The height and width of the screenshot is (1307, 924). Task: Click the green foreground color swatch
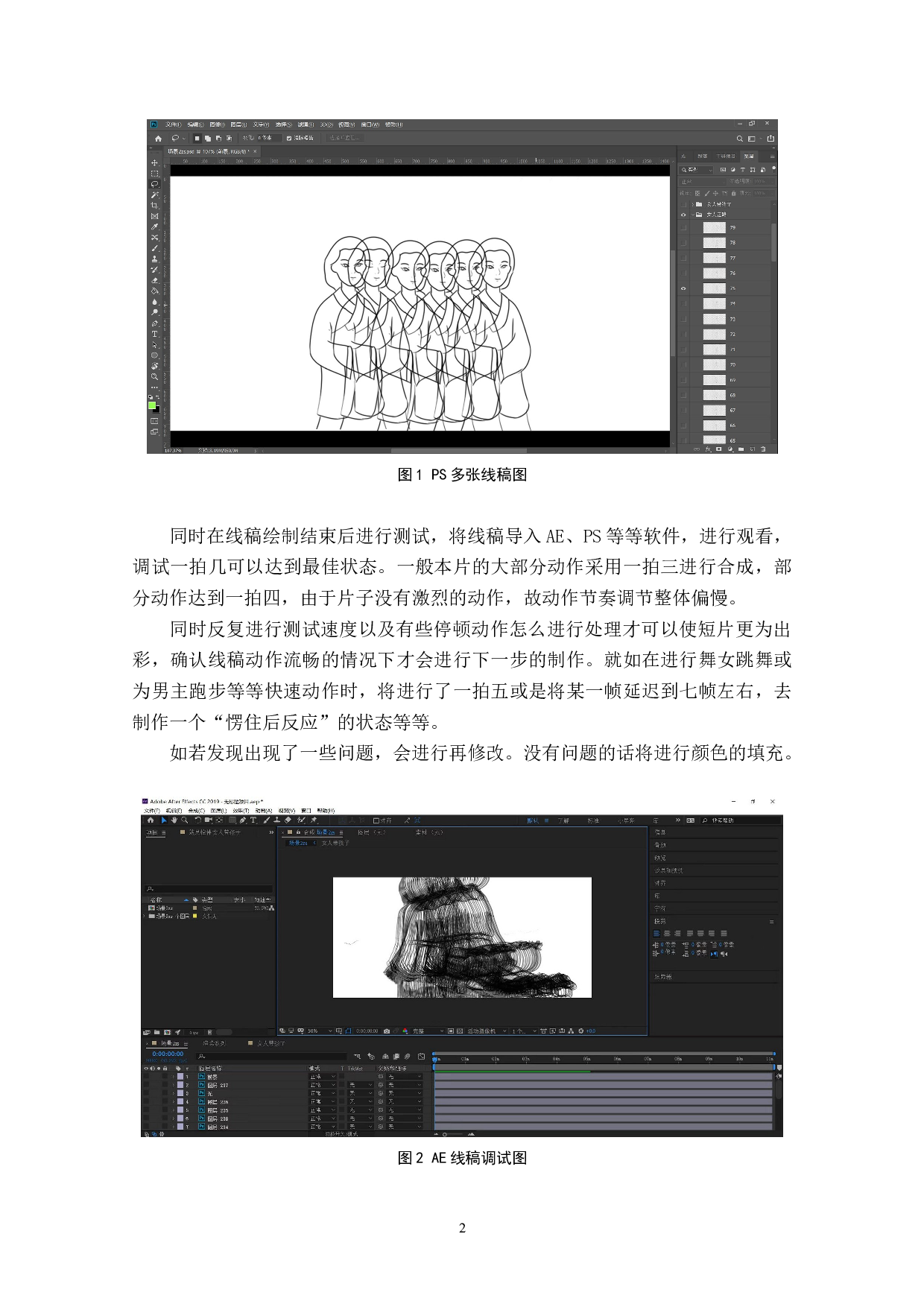(x=152, y=405)
